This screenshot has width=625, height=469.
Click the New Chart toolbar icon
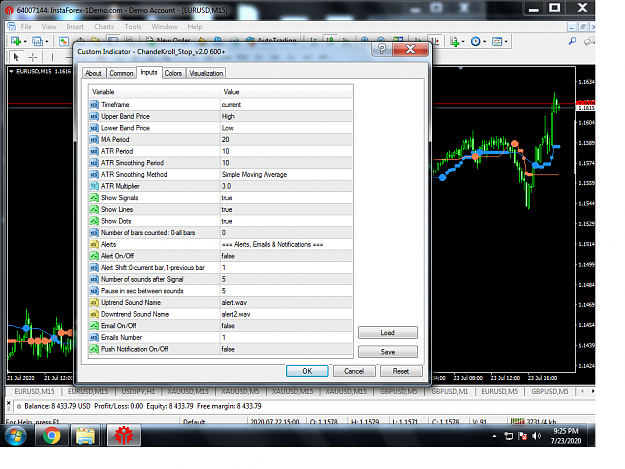(x=16, y=41)
